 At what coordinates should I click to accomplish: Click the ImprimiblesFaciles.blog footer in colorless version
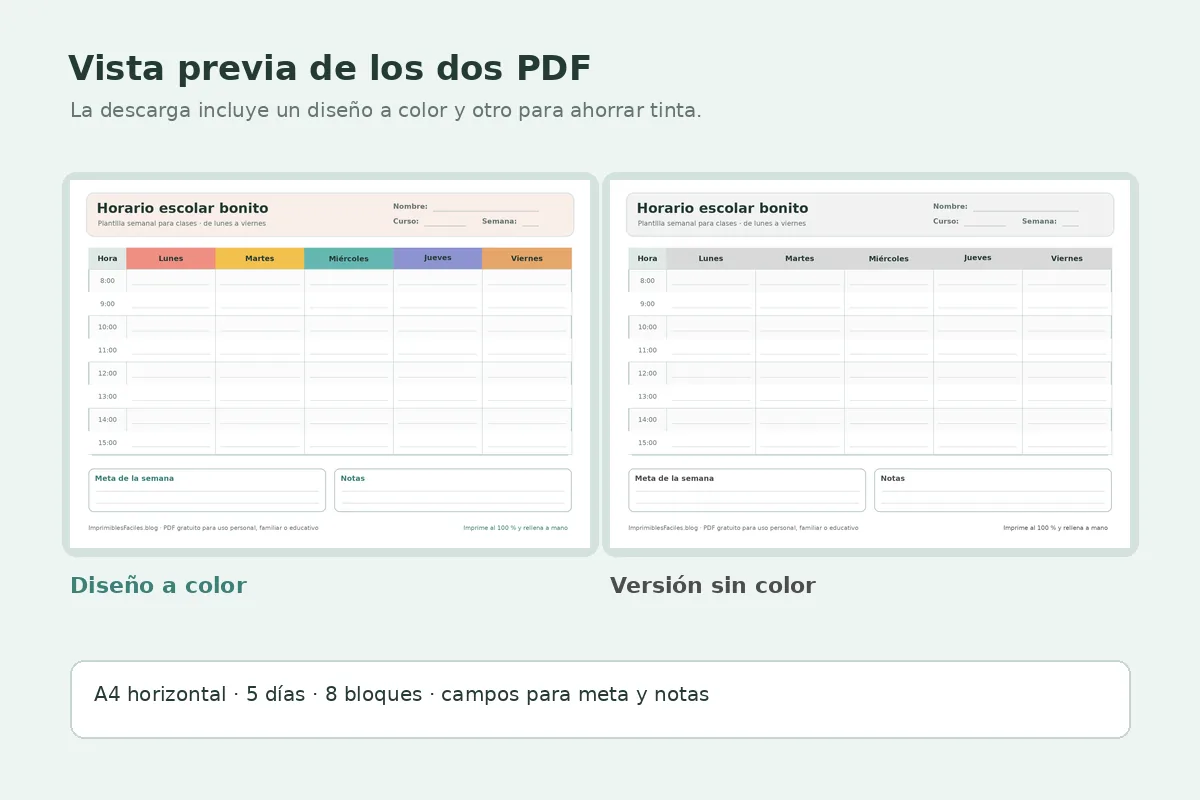tap(743, 528)
